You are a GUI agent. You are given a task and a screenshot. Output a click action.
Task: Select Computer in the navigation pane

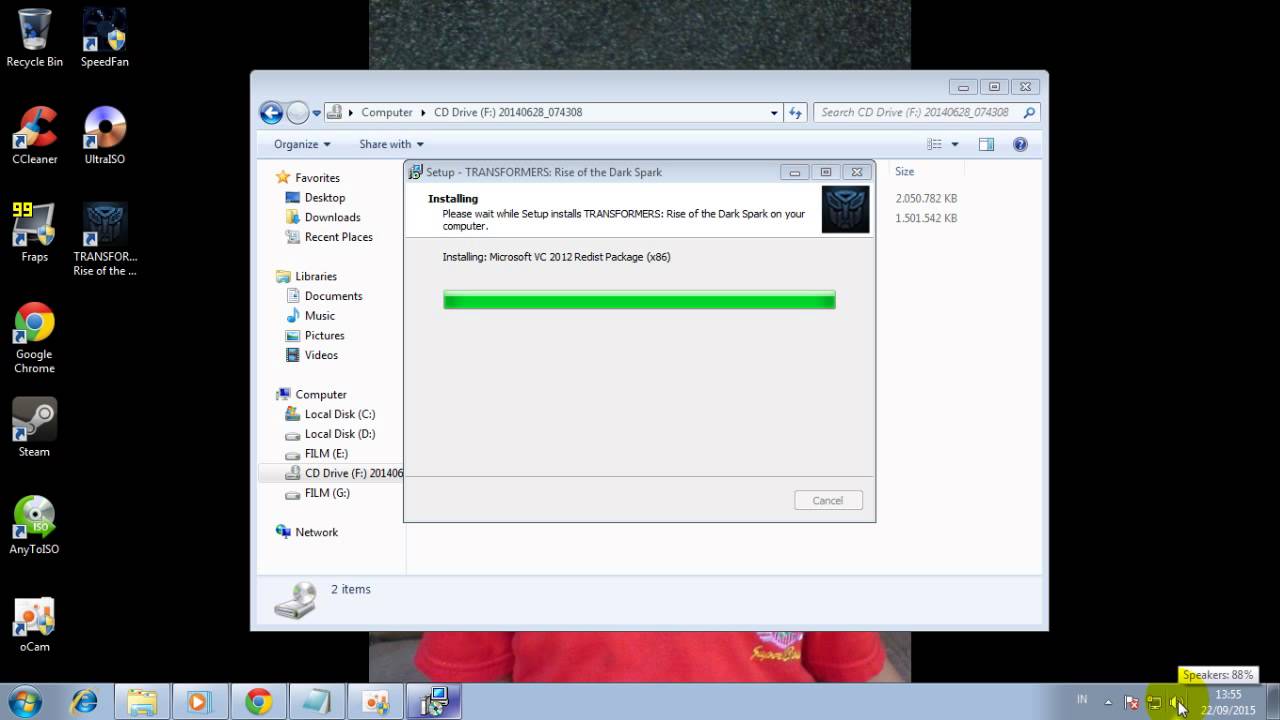tap(320, 394)
